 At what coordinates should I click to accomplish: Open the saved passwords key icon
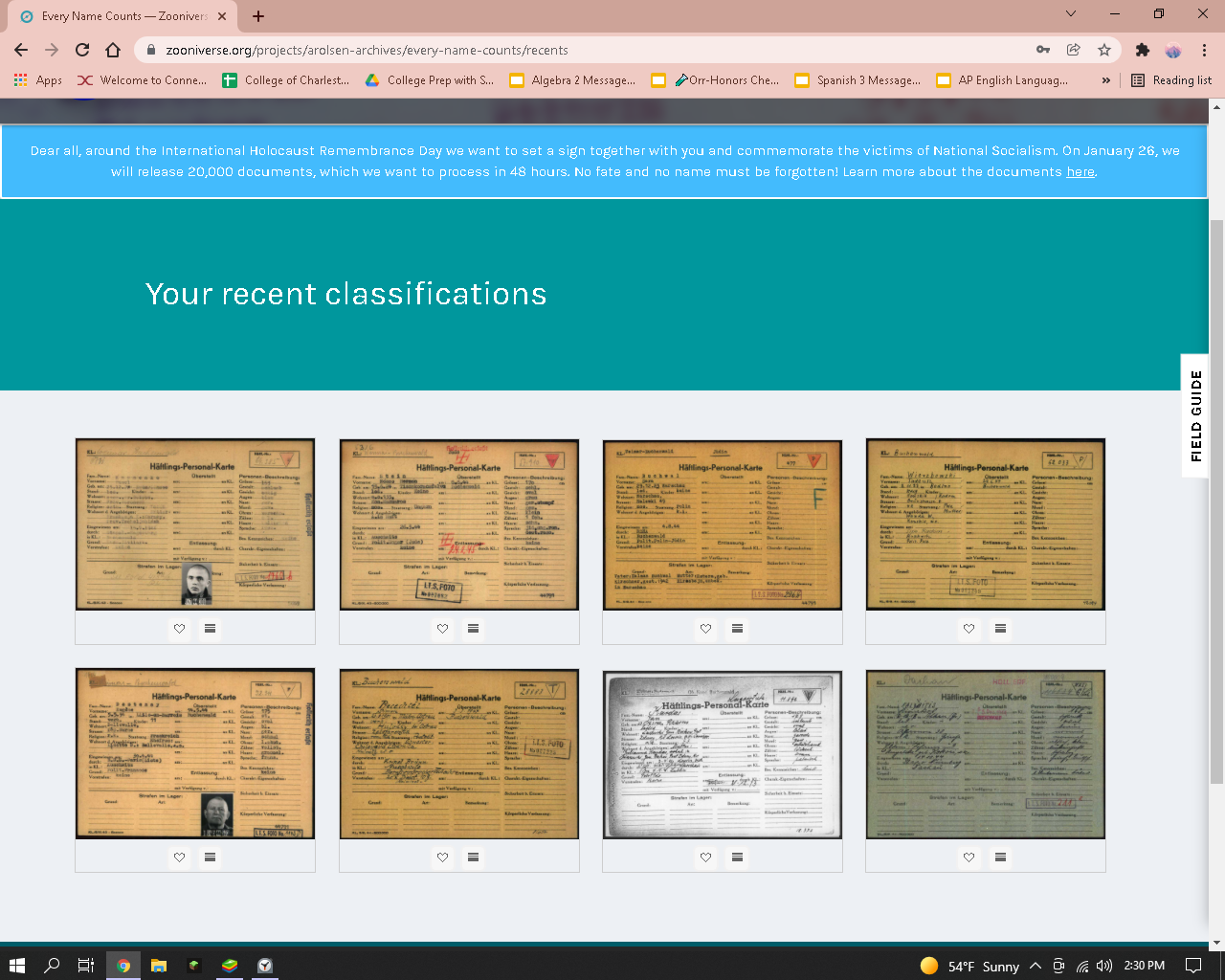point(1043,50)
